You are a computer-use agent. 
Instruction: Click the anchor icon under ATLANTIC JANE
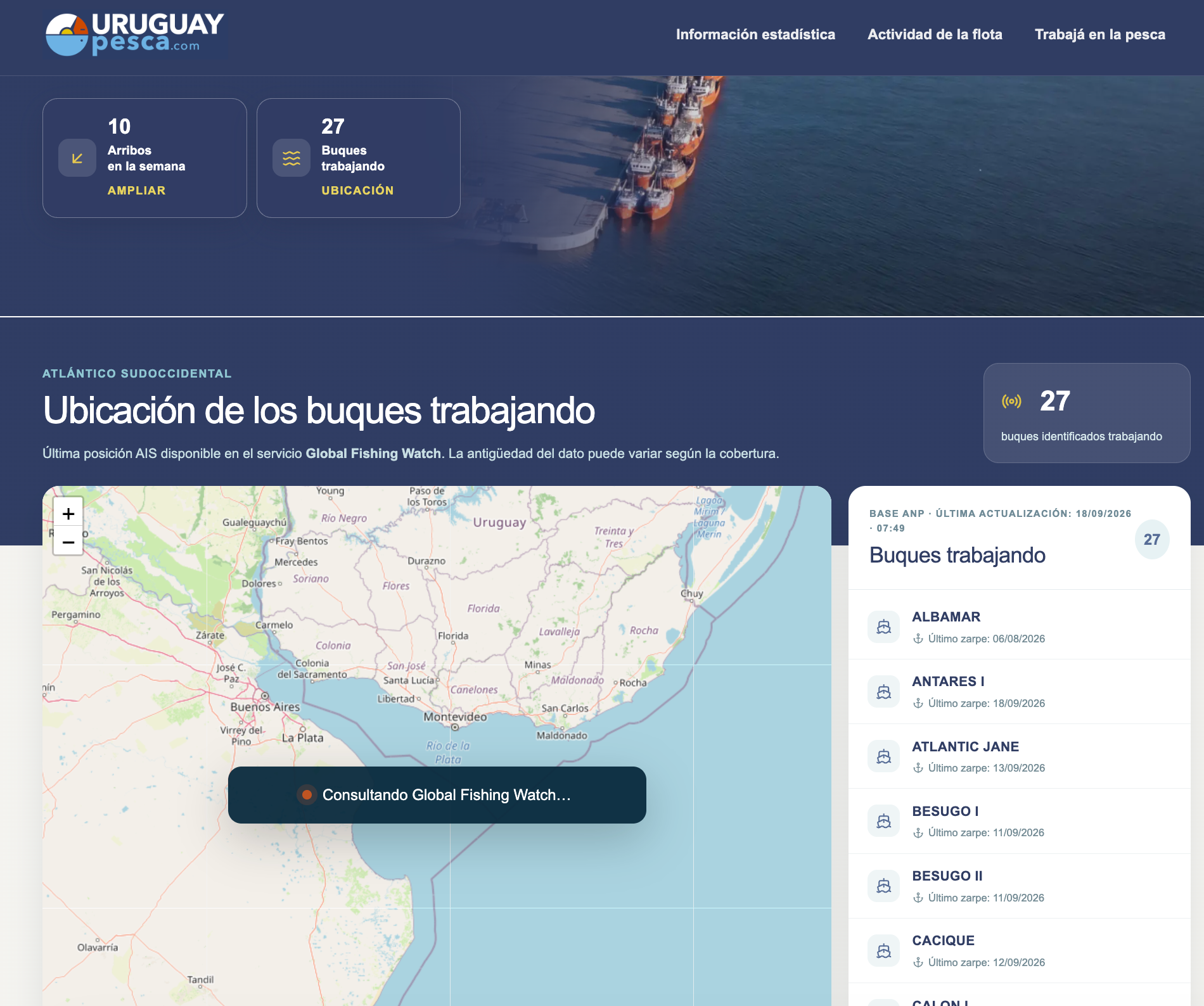click(x=918, y=768)
